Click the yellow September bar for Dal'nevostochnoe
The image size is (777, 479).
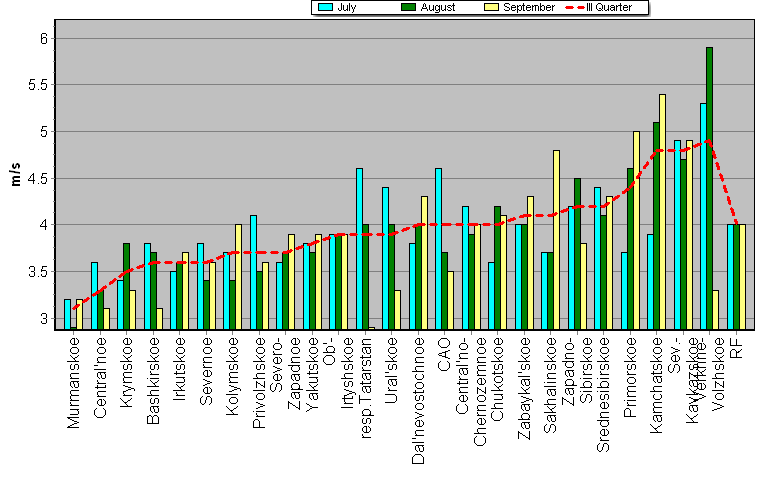coord(424,264)
